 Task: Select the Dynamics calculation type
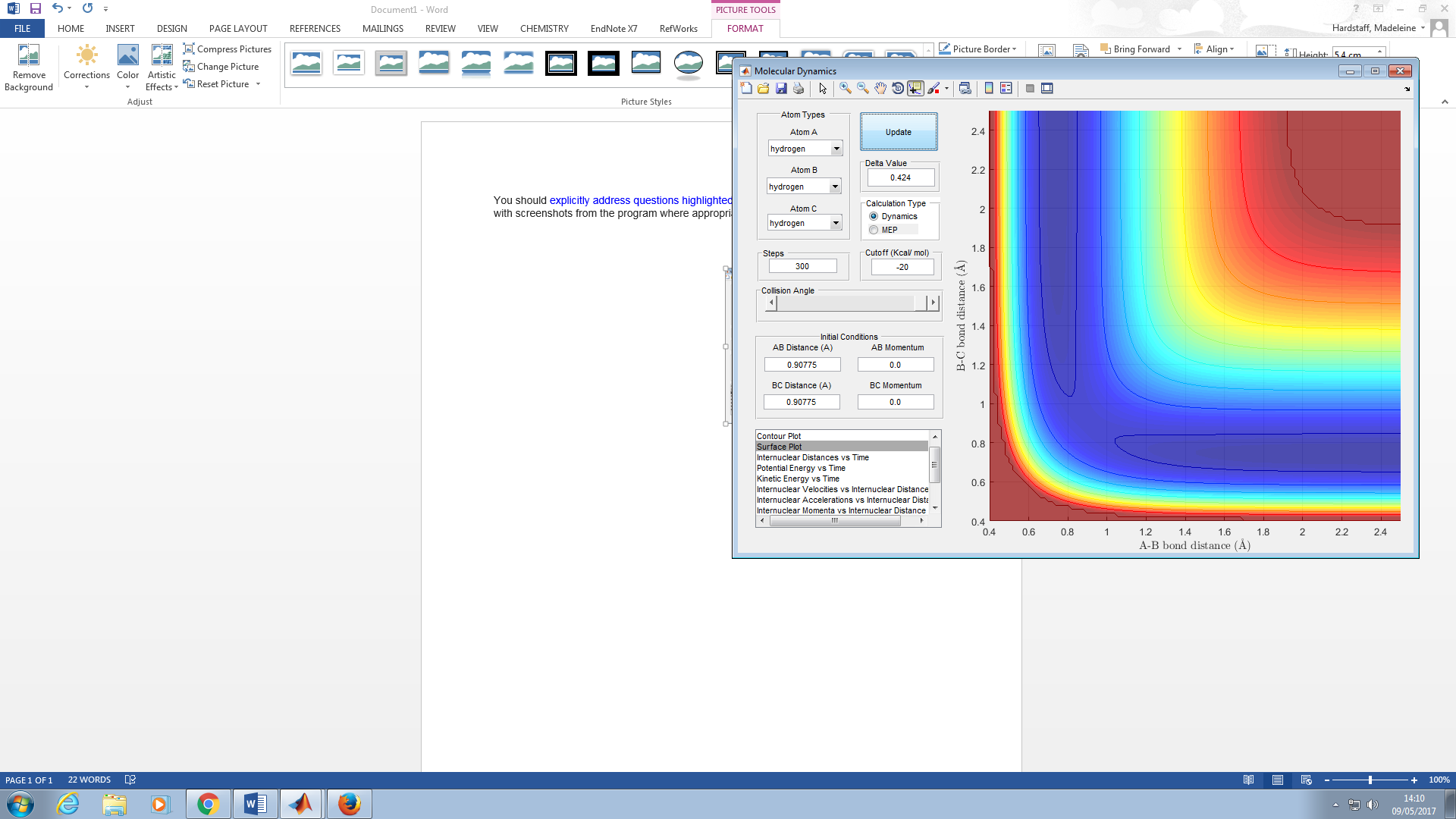click(x=874, y=216)
